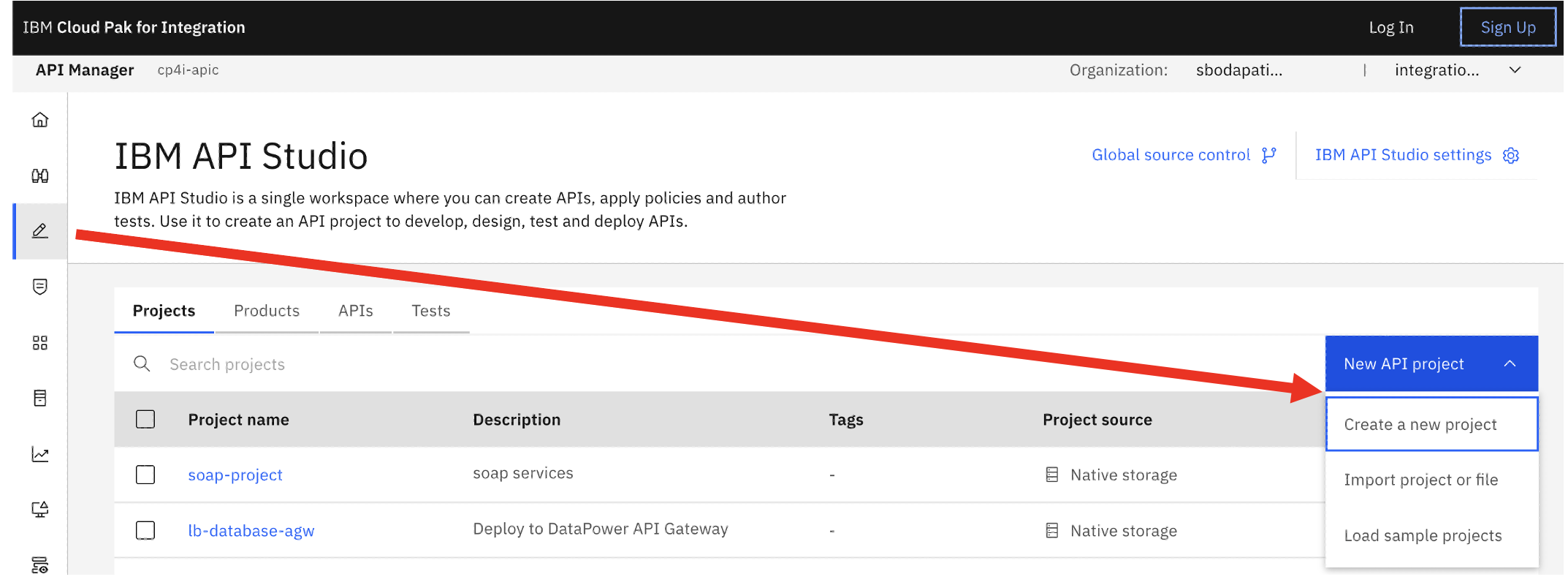Click the 'IBM Cloud Pak for Integration' header title
The image size is (1568, 585).
(x=134, y=28)
